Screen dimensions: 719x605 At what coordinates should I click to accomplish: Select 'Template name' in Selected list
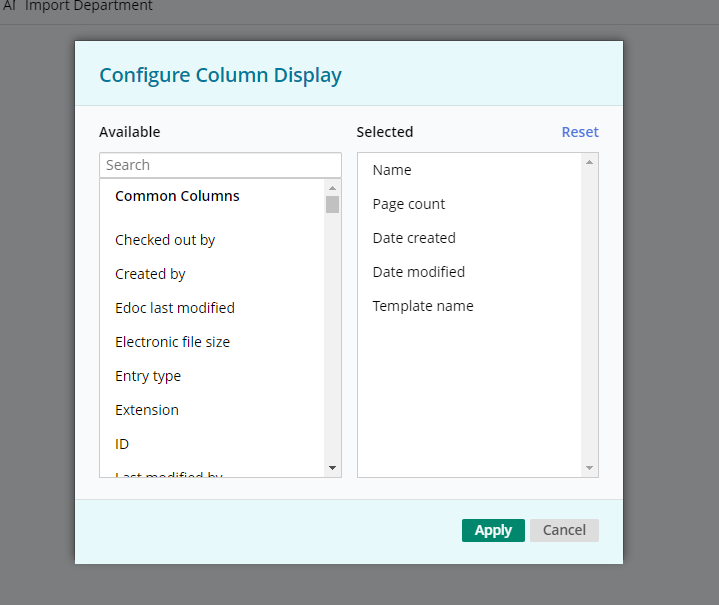423,306
